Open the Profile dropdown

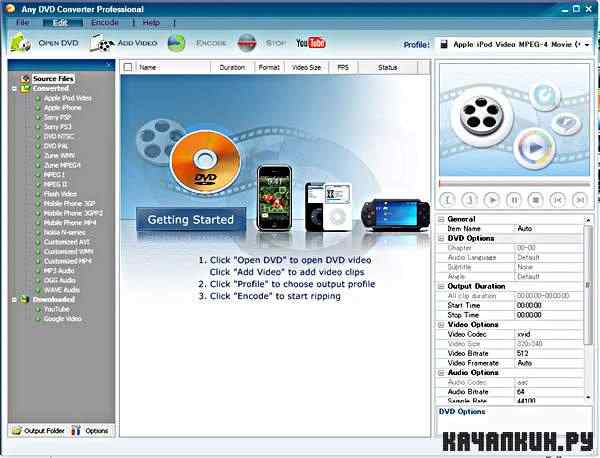[x=587, y=45]
